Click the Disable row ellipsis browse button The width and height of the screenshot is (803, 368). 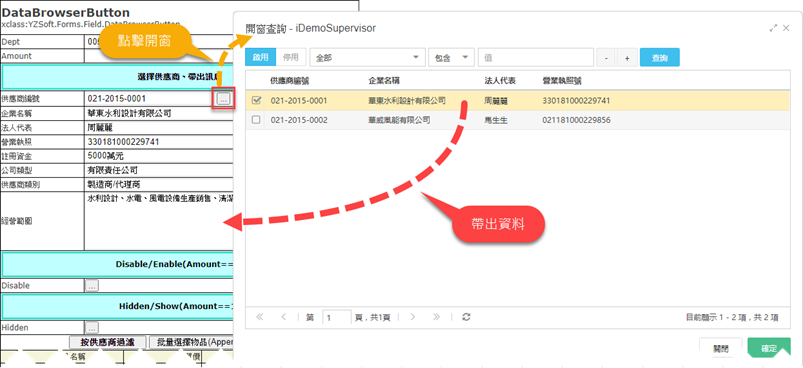(92, 286)
